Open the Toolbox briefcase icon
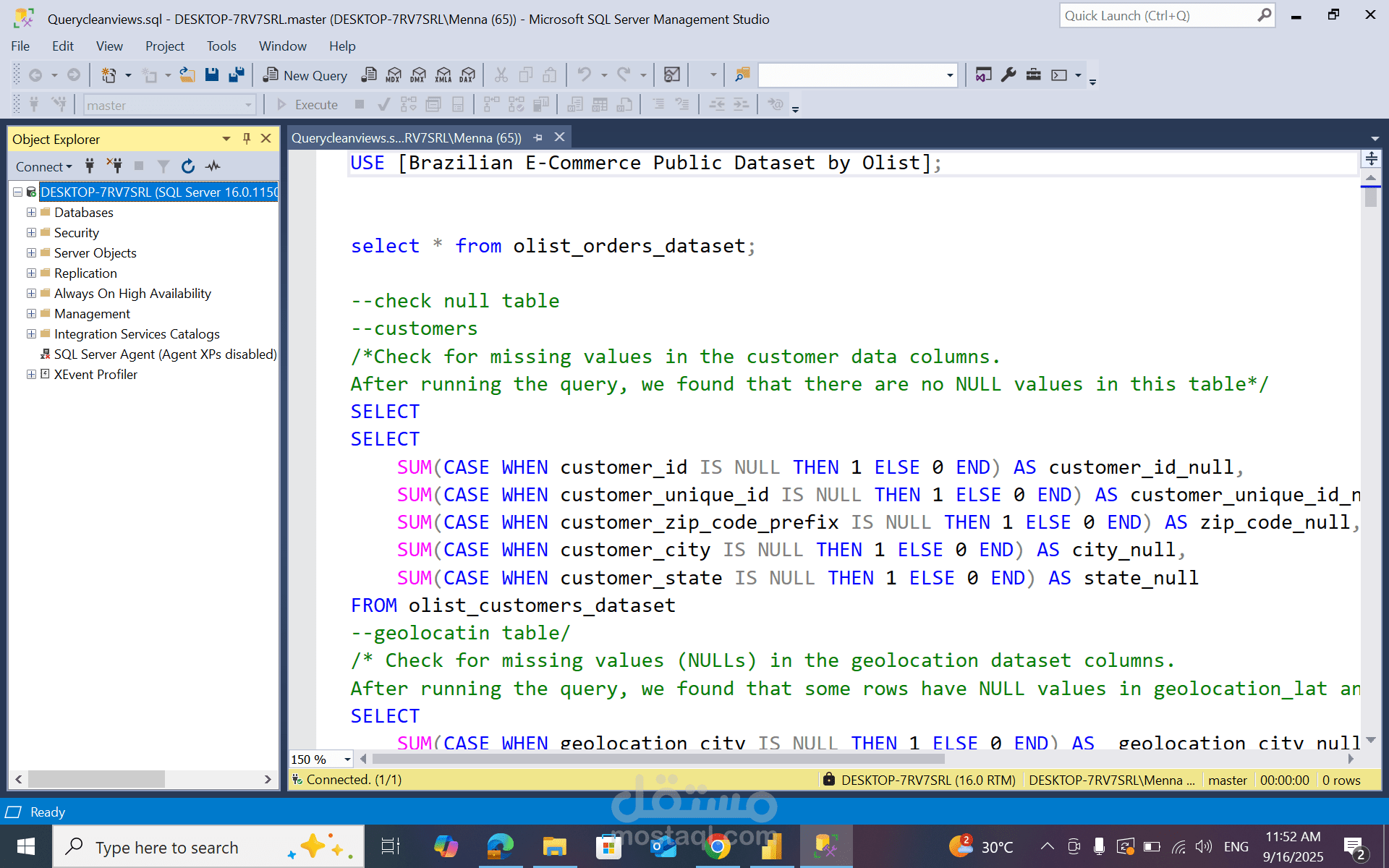Viewport: 1389px width, 868px height. pos(1034,75)
